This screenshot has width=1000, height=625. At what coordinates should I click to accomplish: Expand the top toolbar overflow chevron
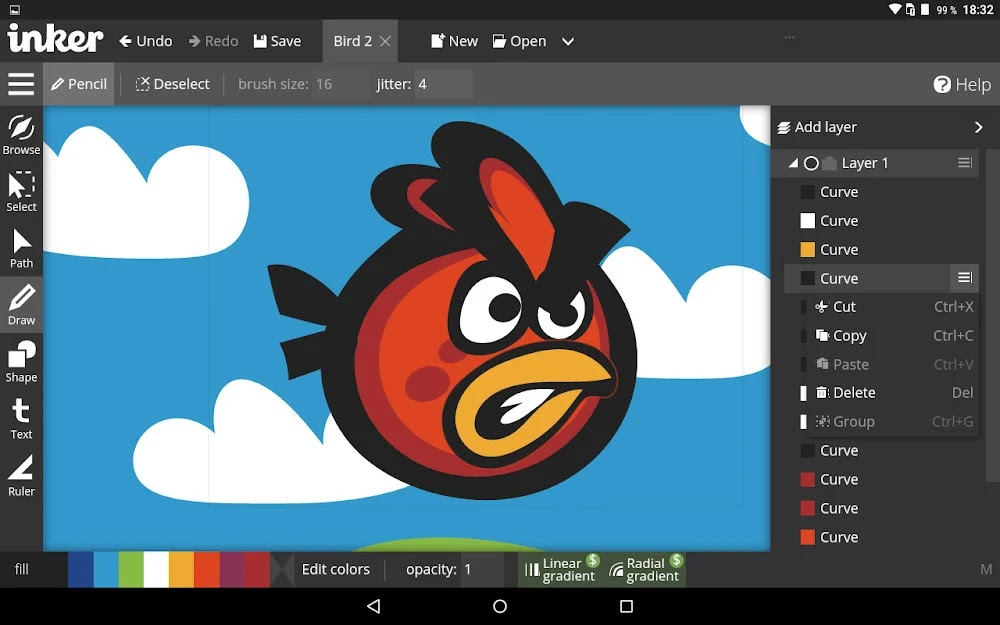(x=568, y=41)
